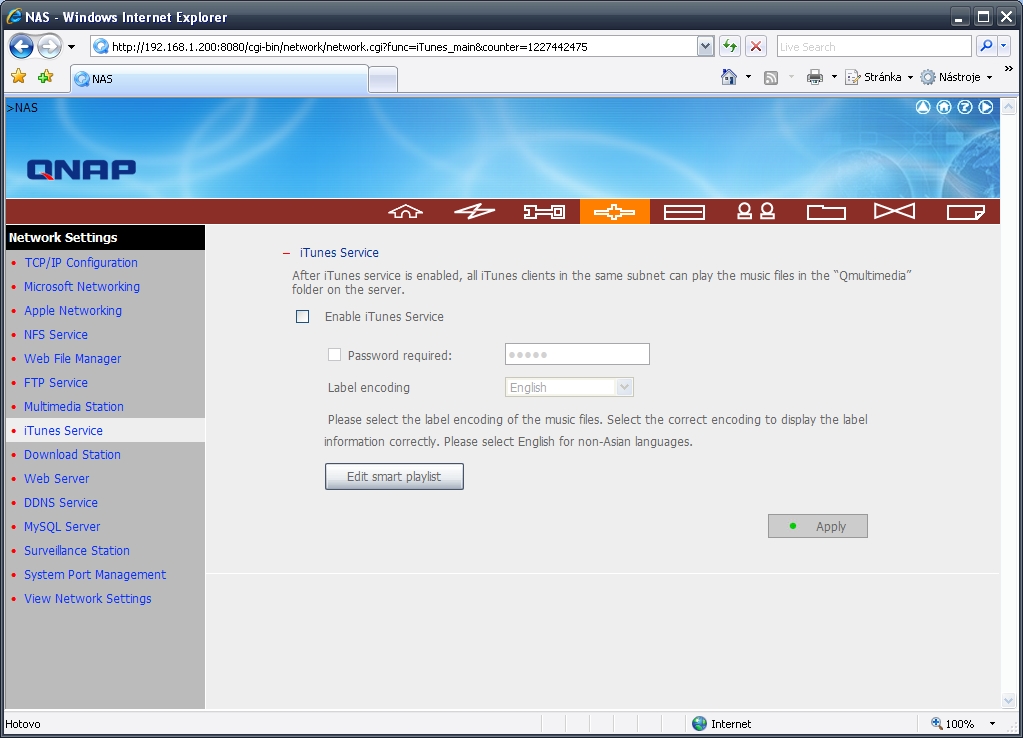Expand the Print options dropdown arrow
Viewport: 1023px width, 738px height.
(x=834, y=77)
